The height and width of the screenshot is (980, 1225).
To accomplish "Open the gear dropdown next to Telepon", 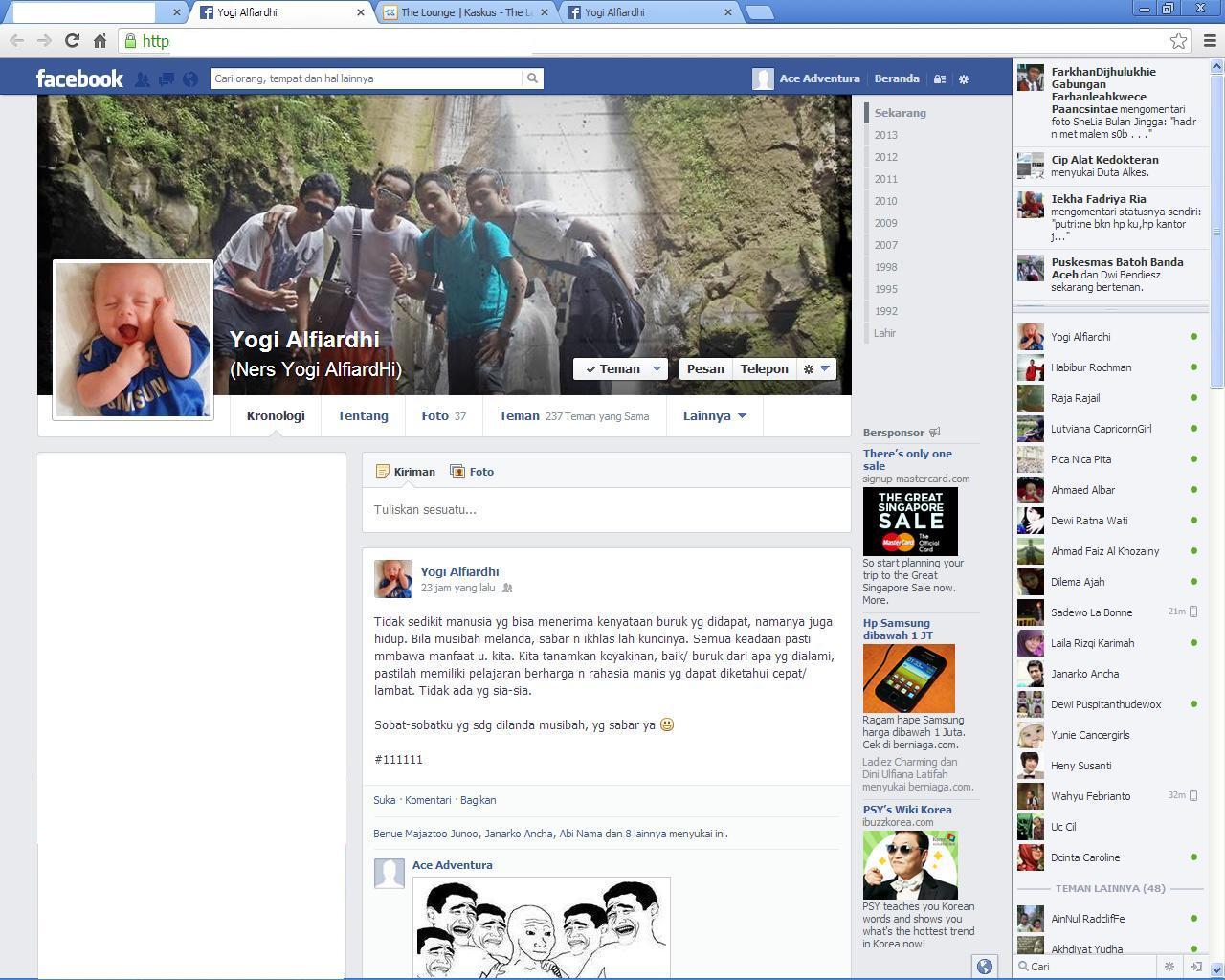I will tap(816, 368).
